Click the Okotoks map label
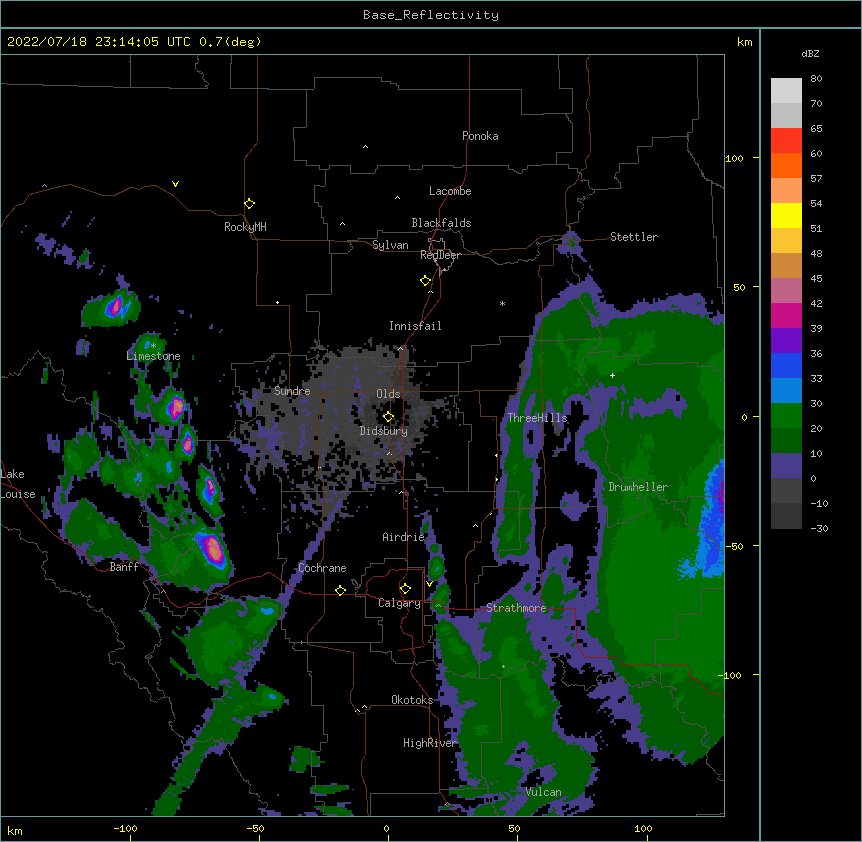The image size is (862, 842). (412, 700)
